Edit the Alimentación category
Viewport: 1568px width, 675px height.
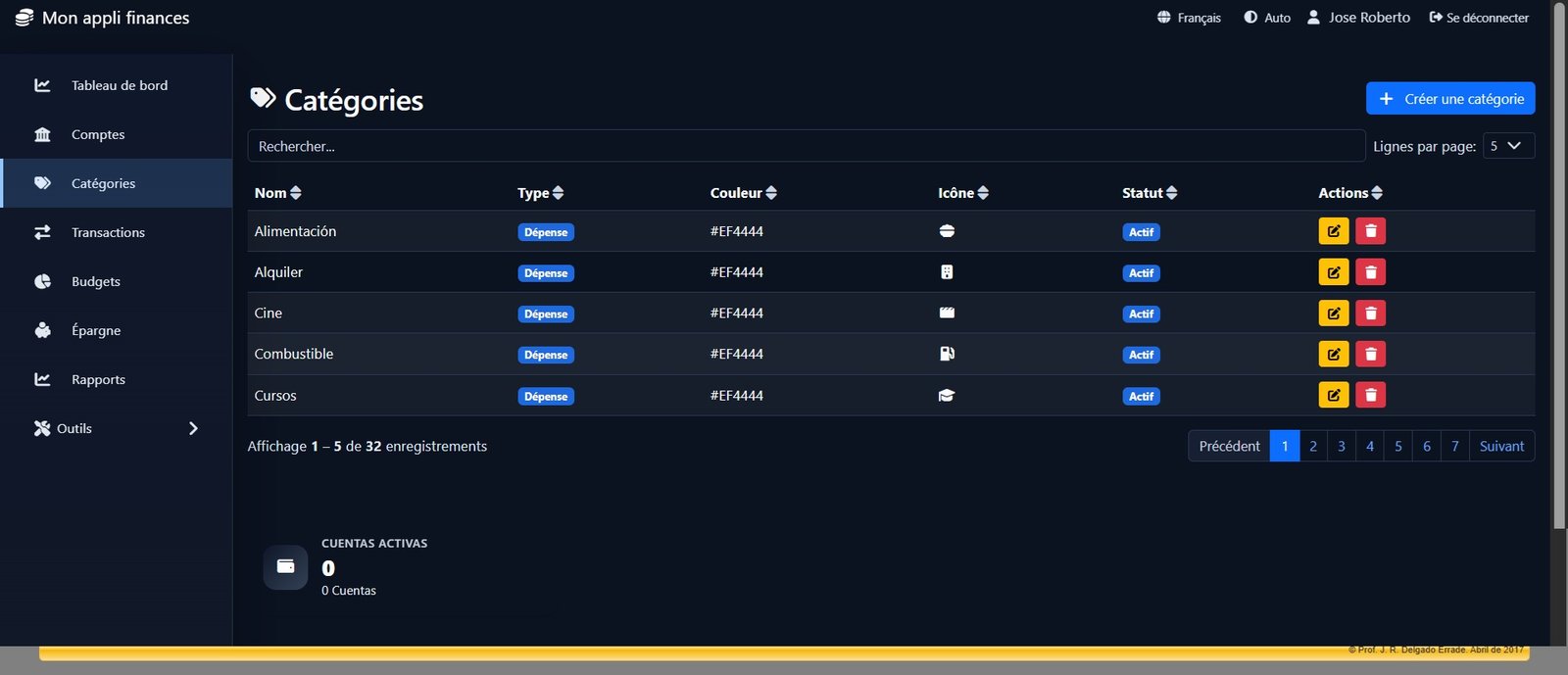1334,231
